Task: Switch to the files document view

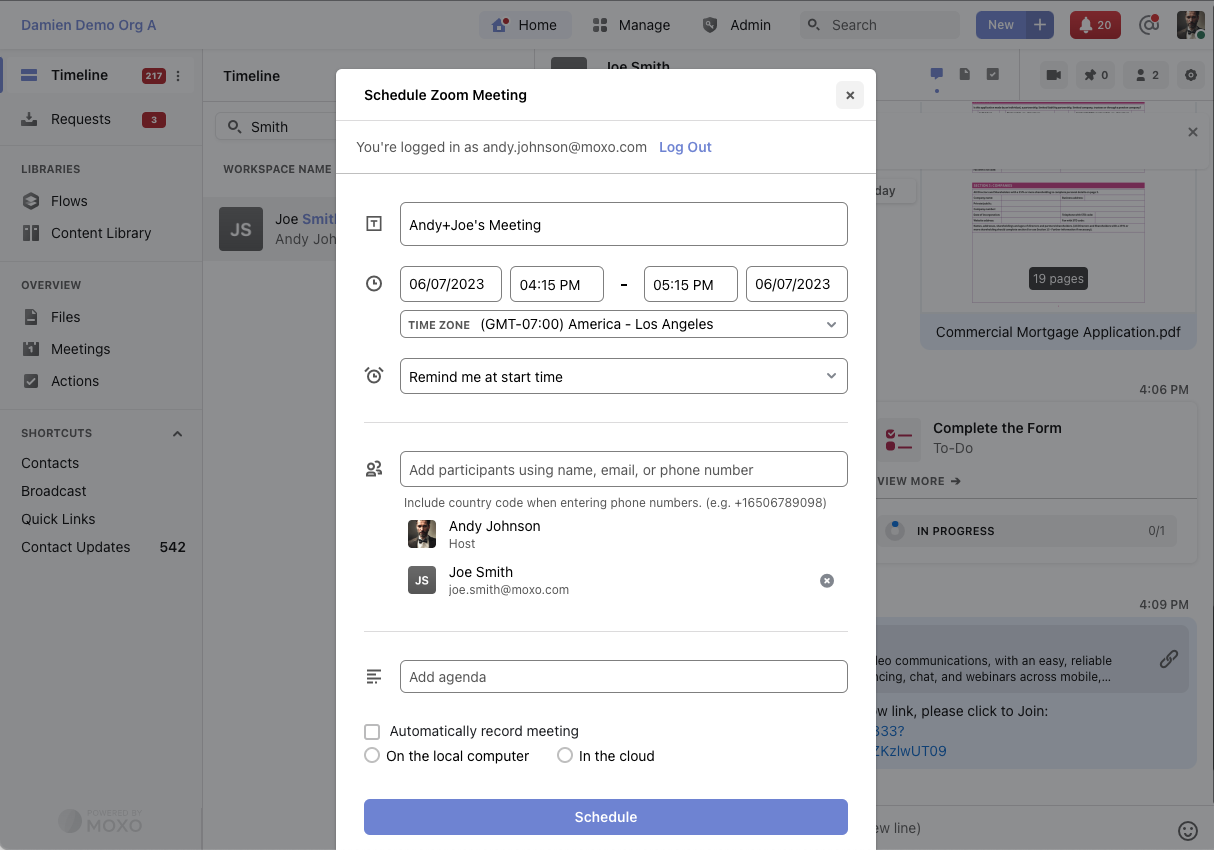Action: (x=965, y=74)
